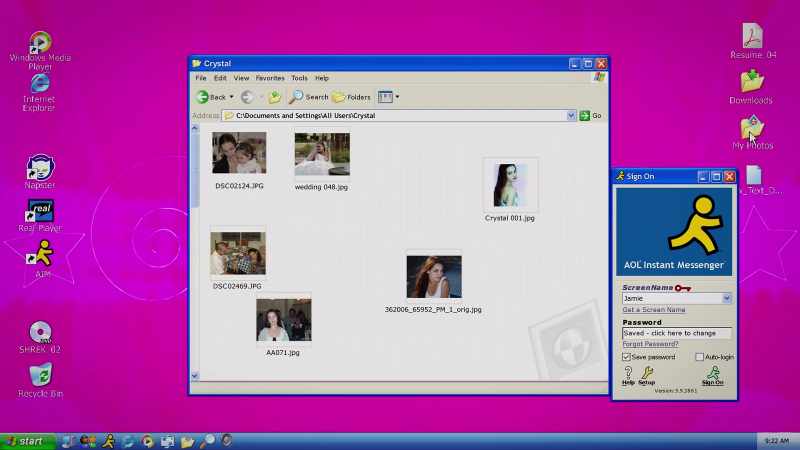The height and width of the screenshot is (450, 800).
Task: Click the media player quick launch icon
Action: pyautogui.click(x=148, y=441)
